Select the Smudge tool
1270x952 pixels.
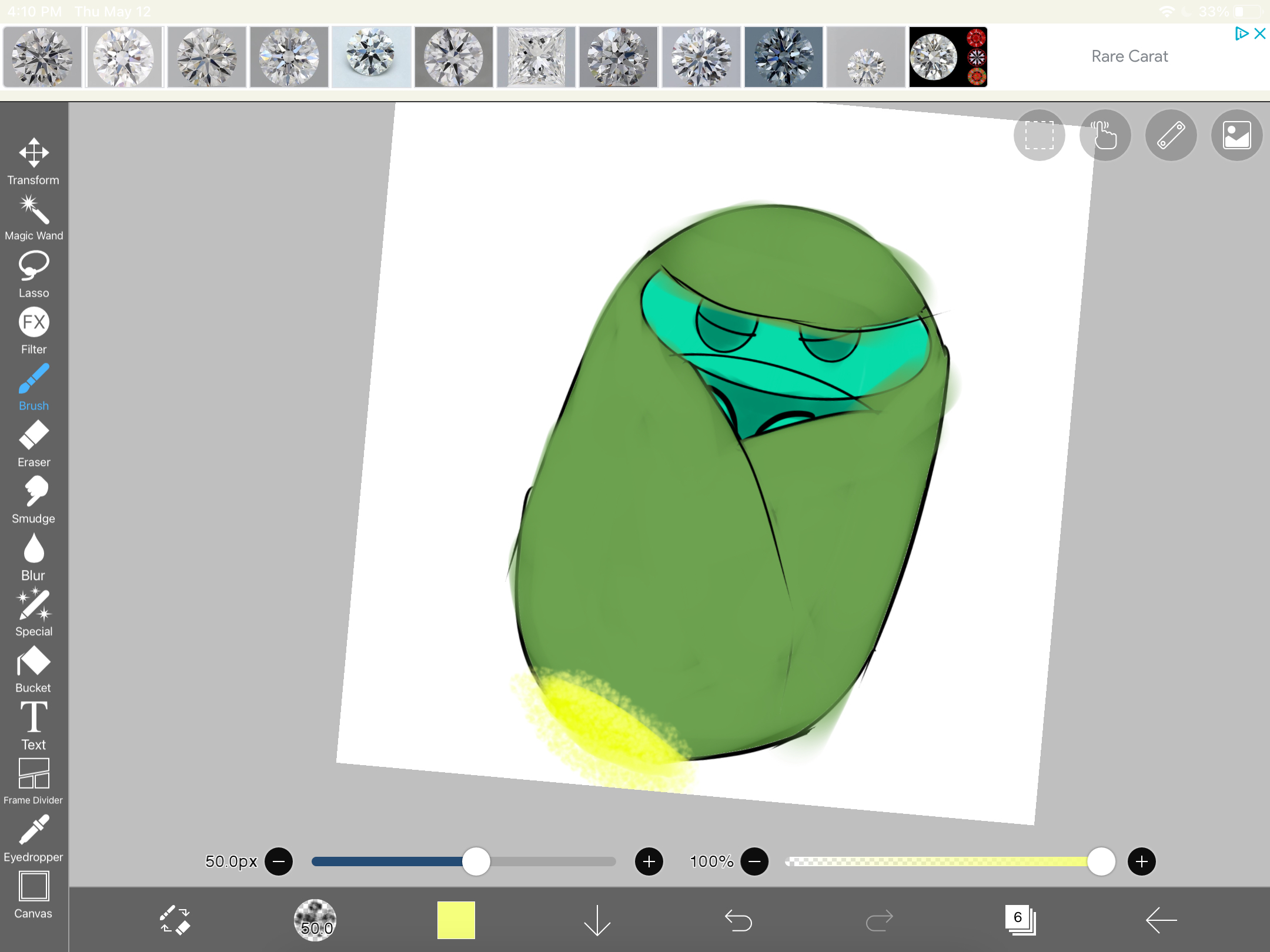[34, 500]
